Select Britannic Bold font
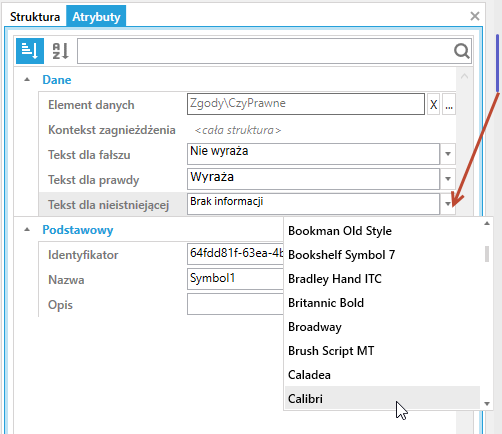The width and height of the screenshot is (502, 434). (383, 303)
